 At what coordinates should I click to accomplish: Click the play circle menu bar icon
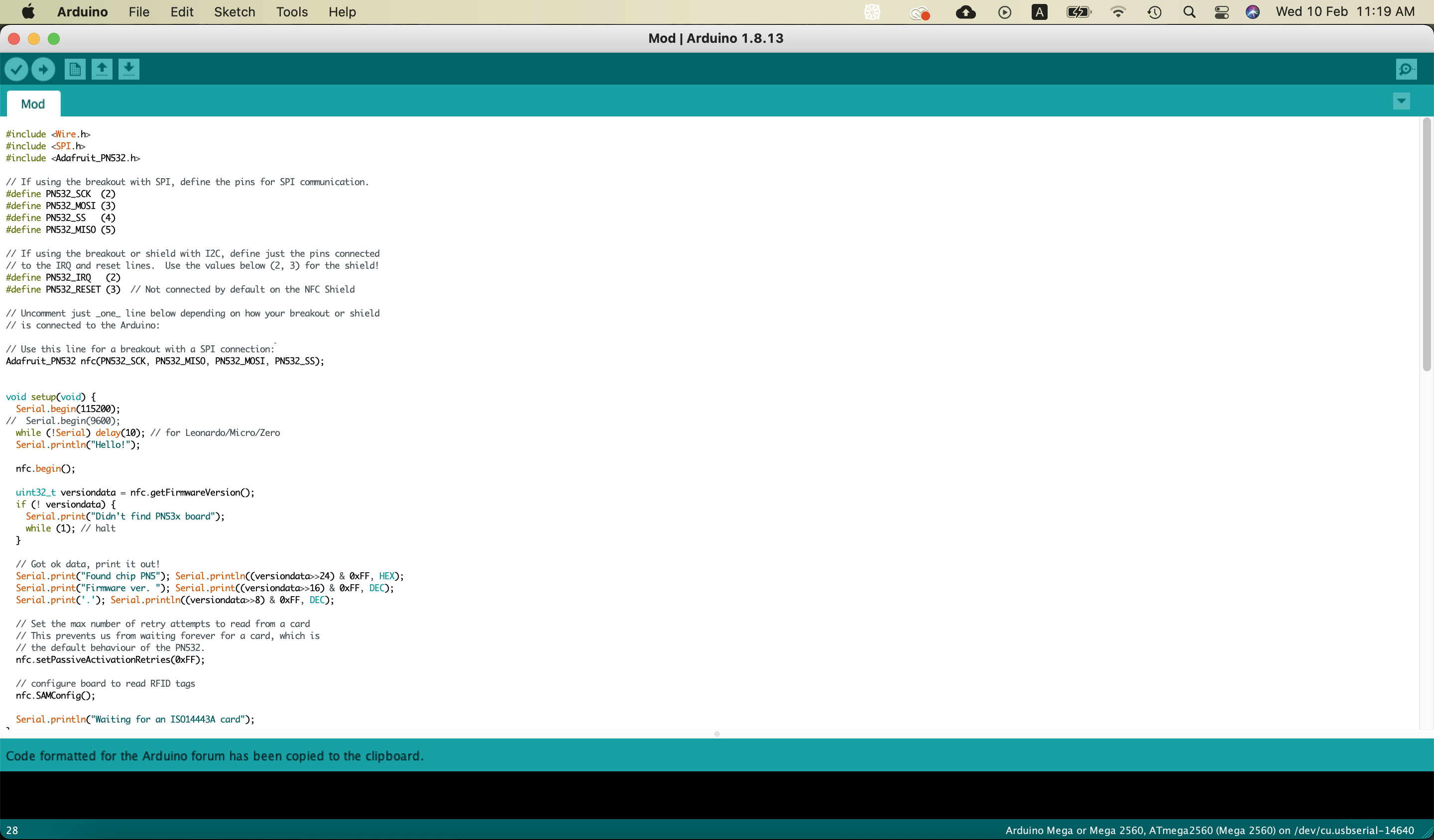(1004, 12)
